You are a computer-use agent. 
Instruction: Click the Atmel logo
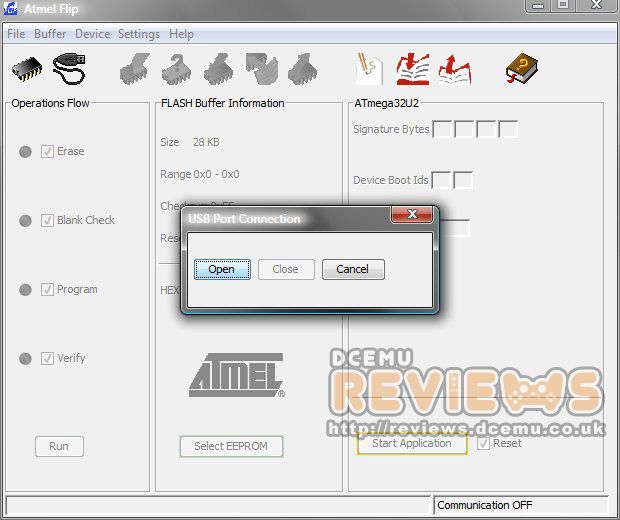coord(237,375)
